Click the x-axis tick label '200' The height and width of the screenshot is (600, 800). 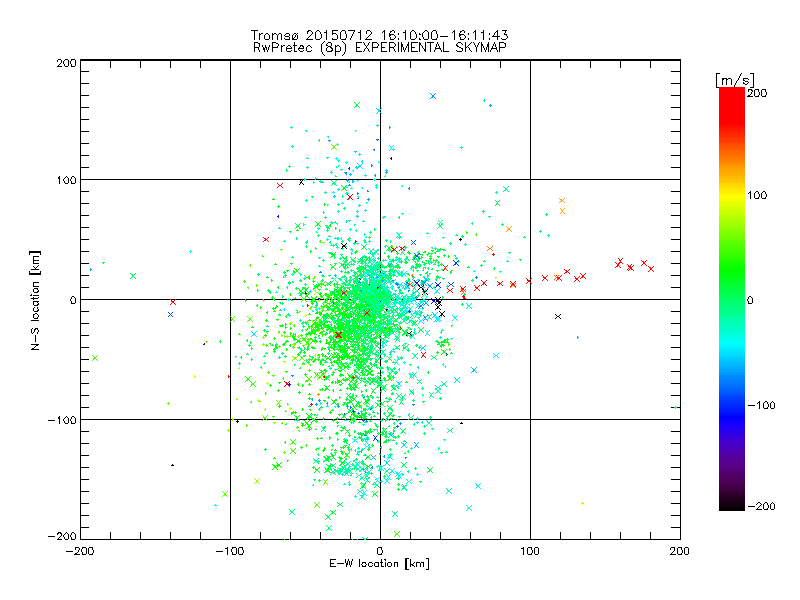coord(680,551)
